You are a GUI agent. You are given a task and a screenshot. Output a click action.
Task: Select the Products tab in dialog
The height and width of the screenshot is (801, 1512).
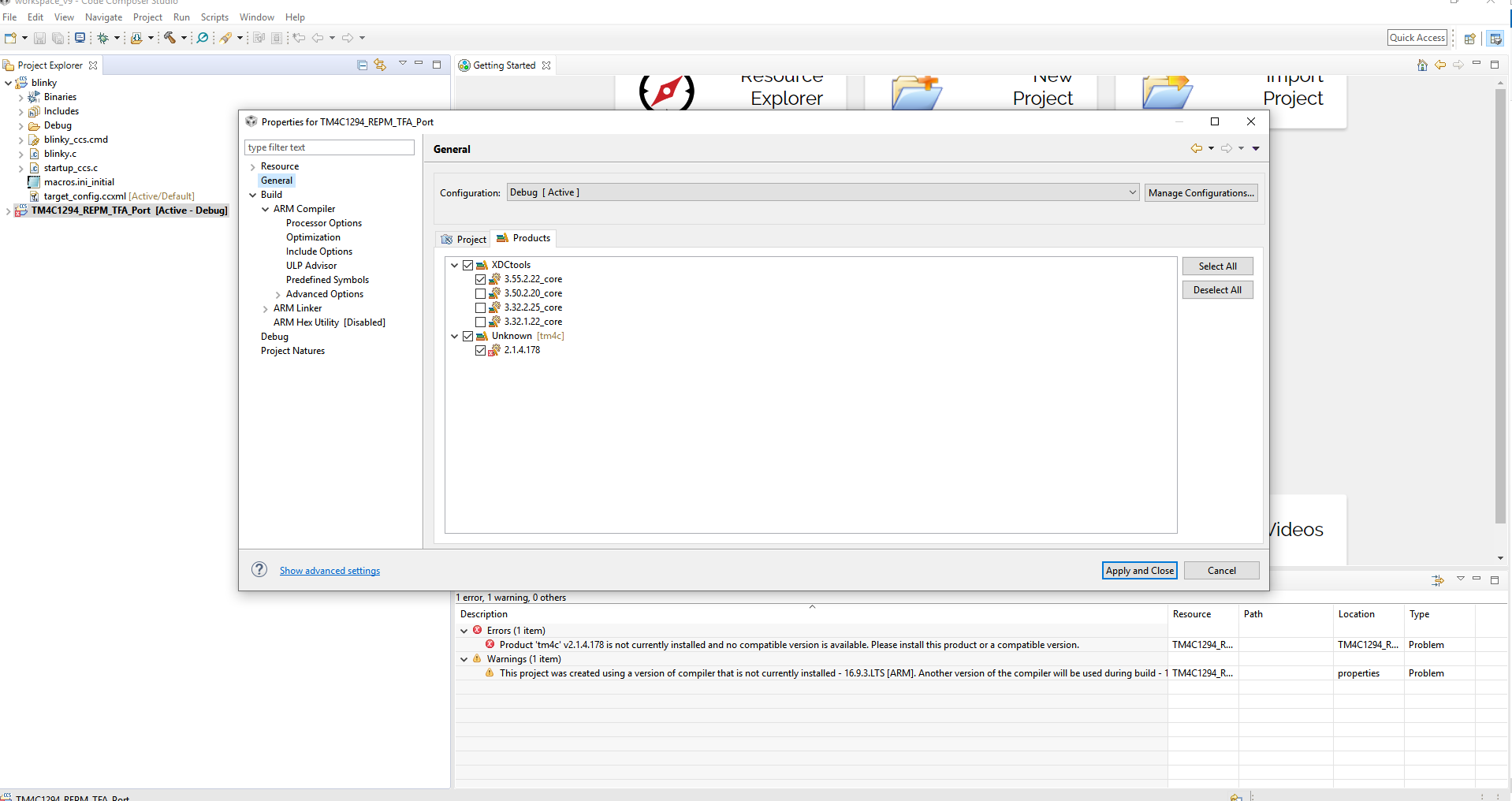click(x=523, y=238)
